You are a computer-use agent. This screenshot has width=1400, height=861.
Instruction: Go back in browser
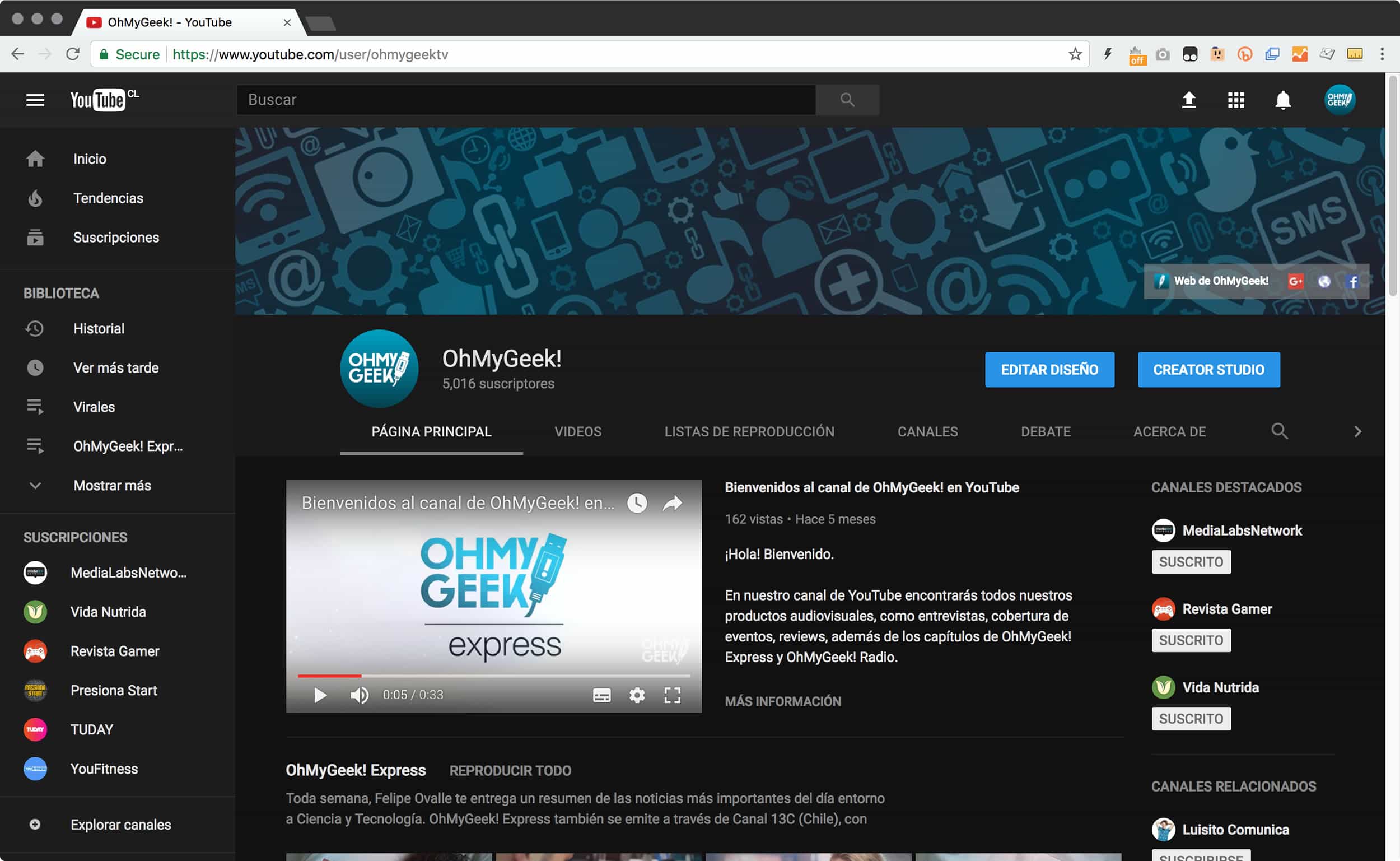pos(18,54)
